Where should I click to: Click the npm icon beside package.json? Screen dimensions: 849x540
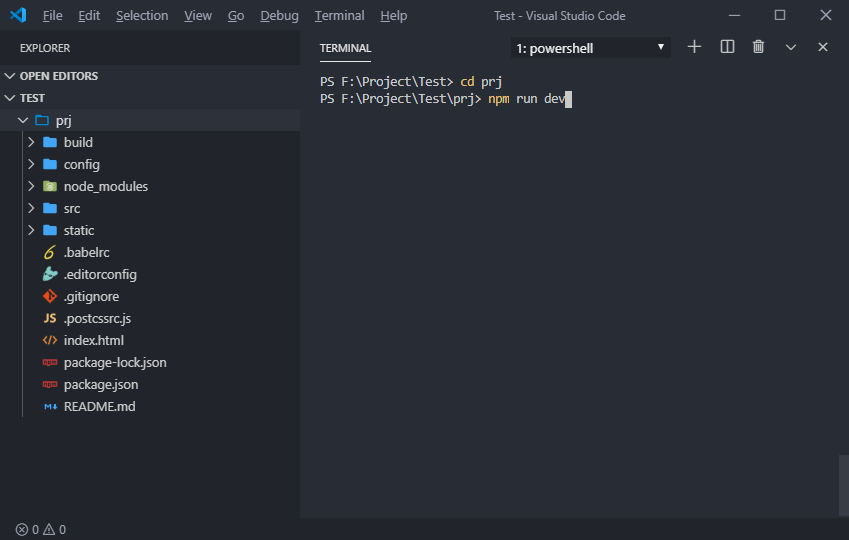coord(50,385)
